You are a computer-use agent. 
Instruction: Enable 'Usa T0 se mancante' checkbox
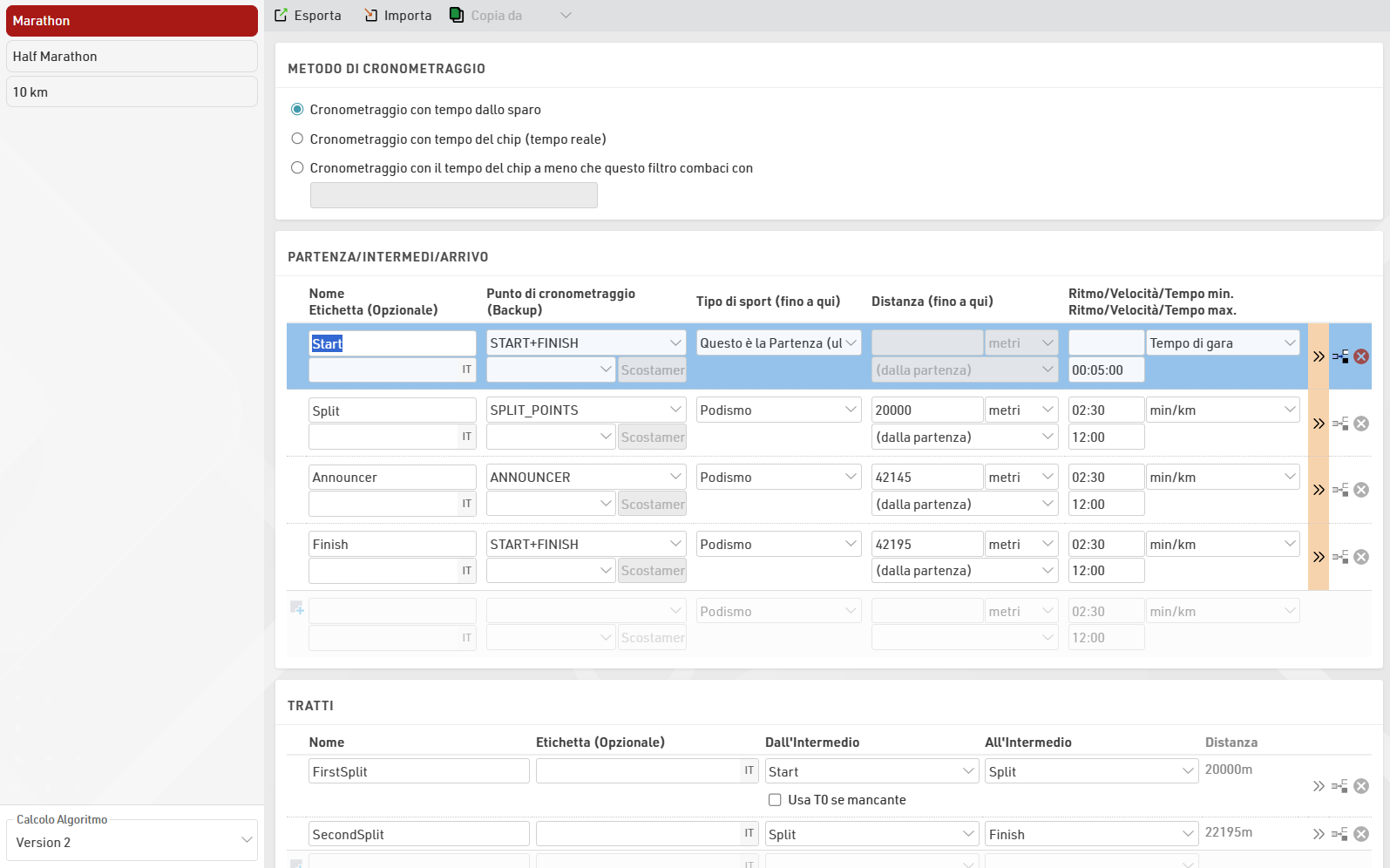[775, 800]
